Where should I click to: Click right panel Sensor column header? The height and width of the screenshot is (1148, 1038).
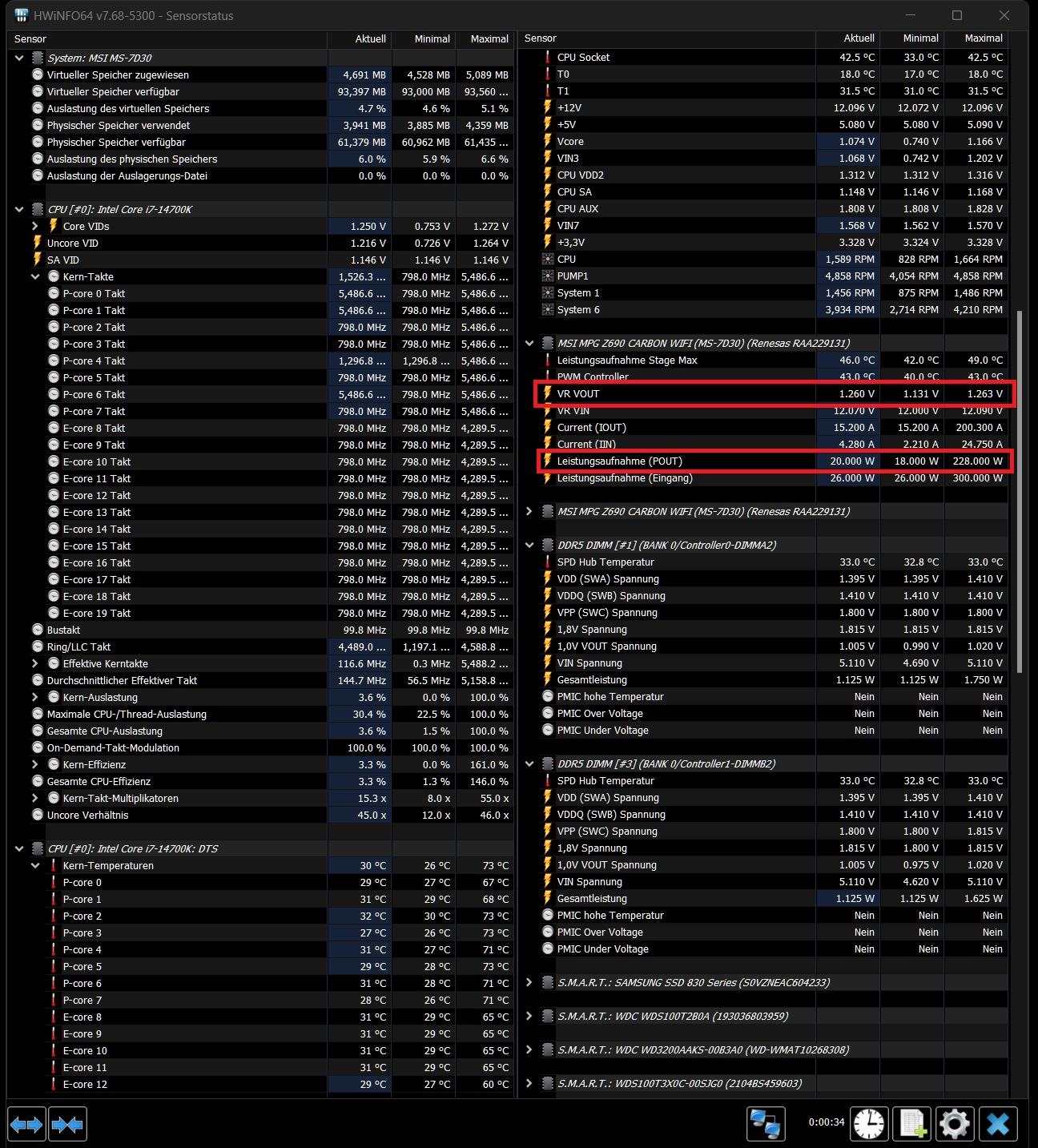[x=666, y=38]
